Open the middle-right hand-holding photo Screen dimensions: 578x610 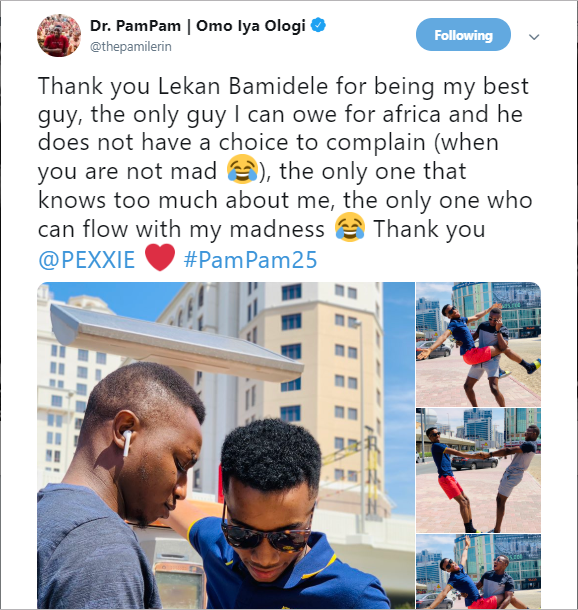(478, 470)
